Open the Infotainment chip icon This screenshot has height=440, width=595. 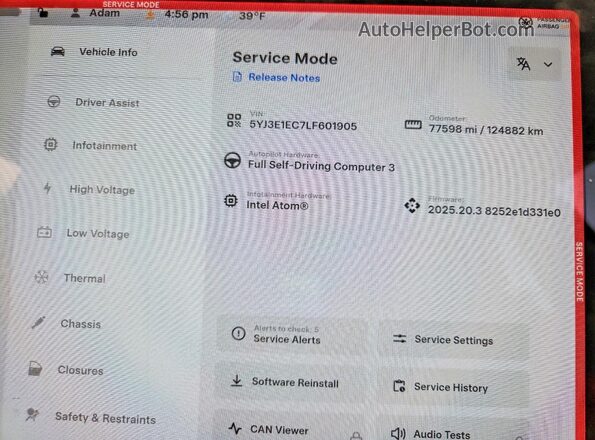click(50, 145)
